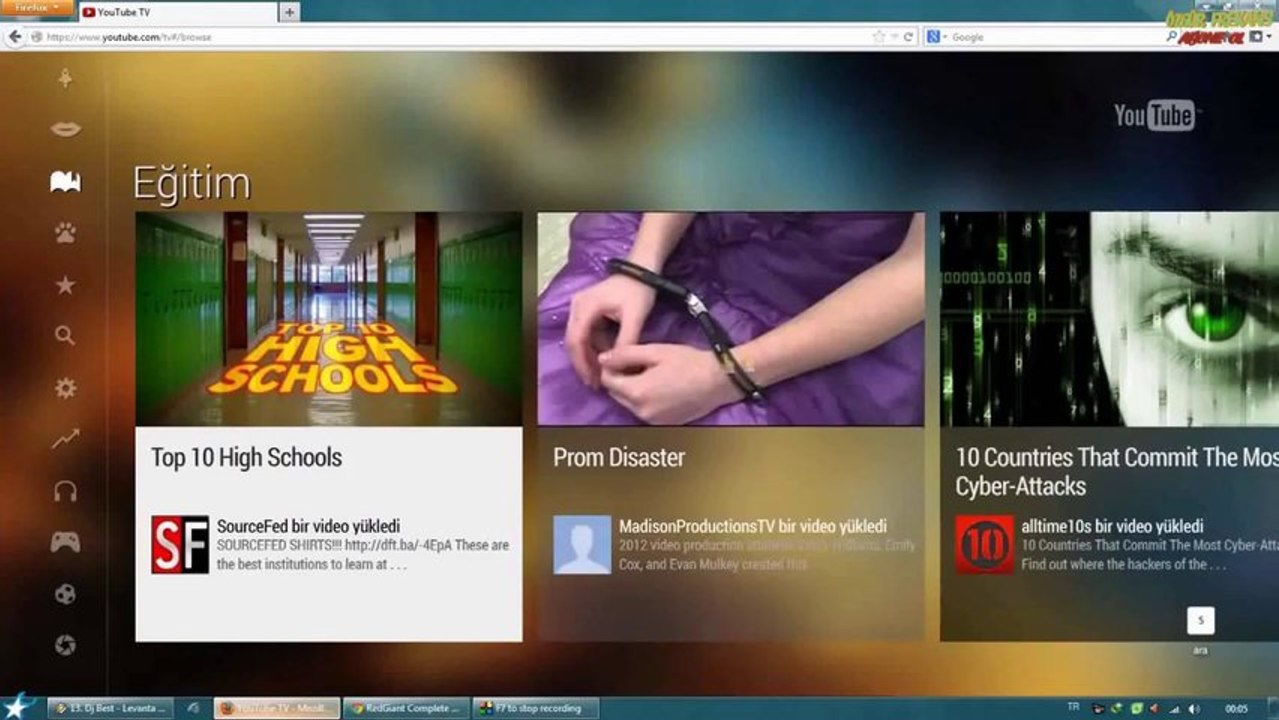Open the Top 10 High Schools thumbnail
Viewport: 1279px width, 720px height.
(329, 319)
